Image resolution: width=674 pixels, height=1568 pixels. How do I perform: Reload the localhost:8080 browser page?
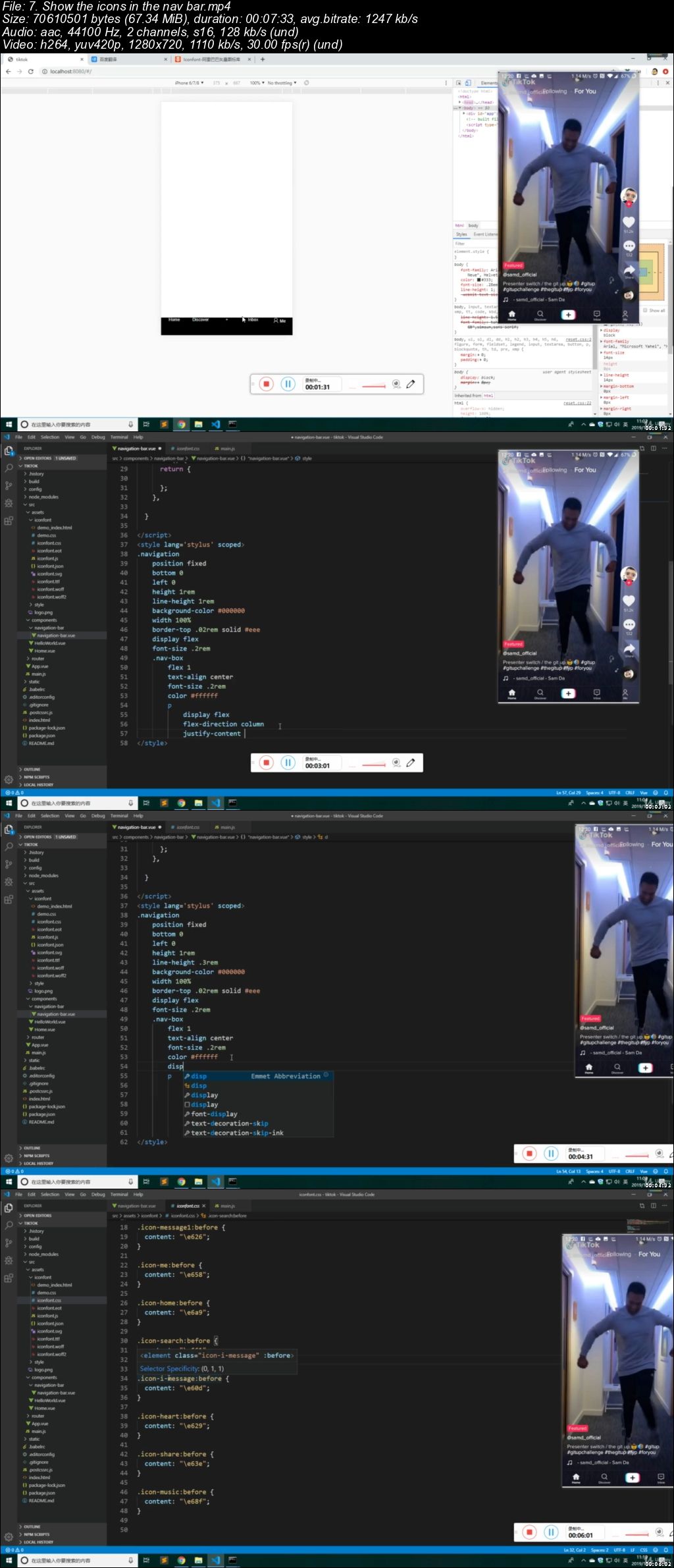click(30, 71)
